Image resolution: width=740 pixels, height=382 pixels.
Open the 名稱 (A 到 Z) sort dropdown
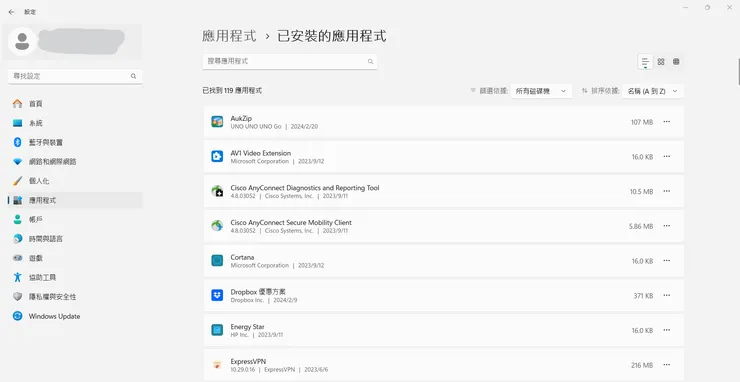653,91
